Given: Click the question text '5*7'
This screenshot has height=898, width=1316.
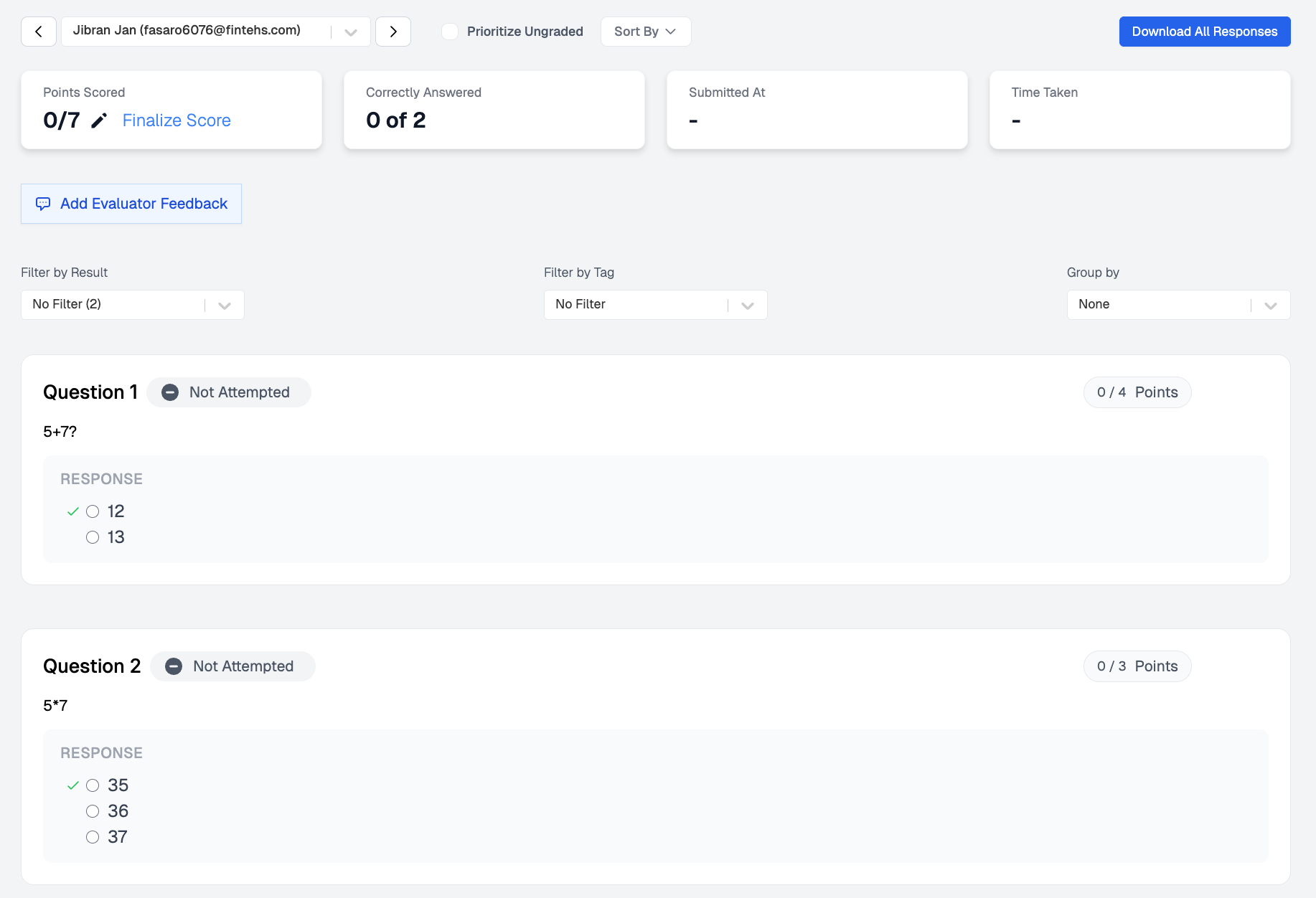Looking at the screenshot, I should click(55, 706).
